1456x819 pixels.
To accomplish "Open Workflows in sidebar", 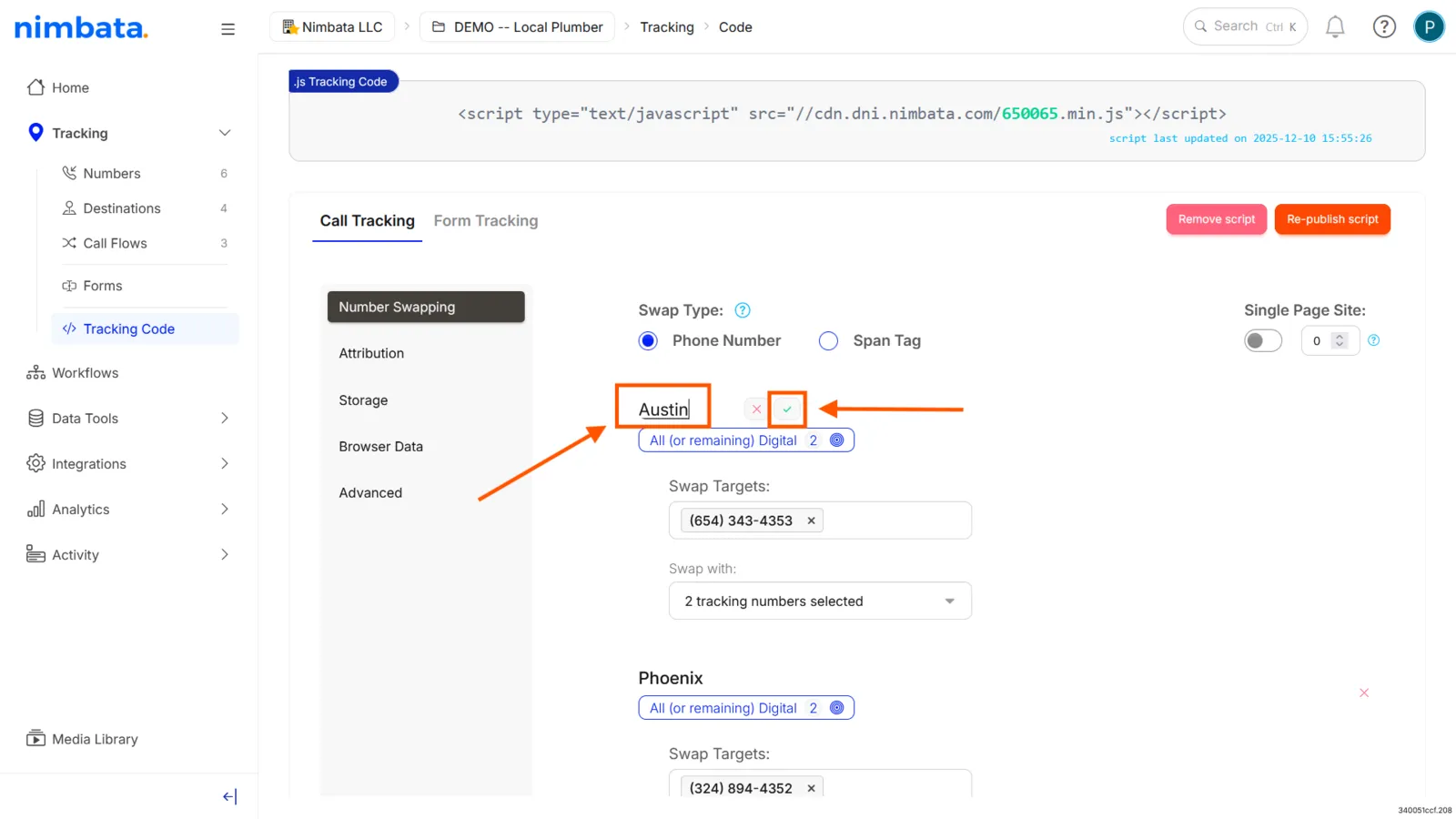I will click(x=73, y=373).
